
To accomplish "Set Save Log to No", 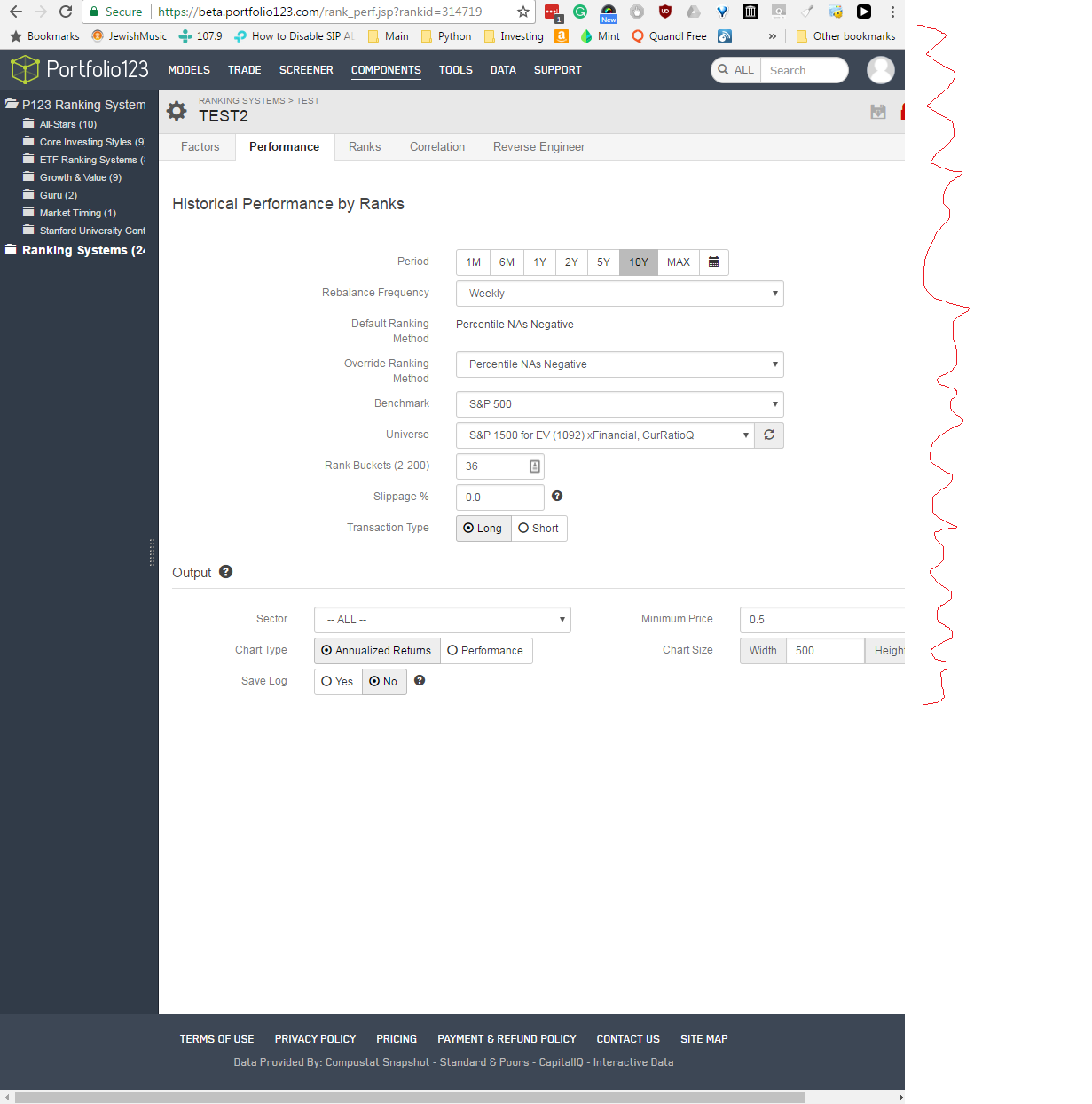I will click(x=384, y=682).
